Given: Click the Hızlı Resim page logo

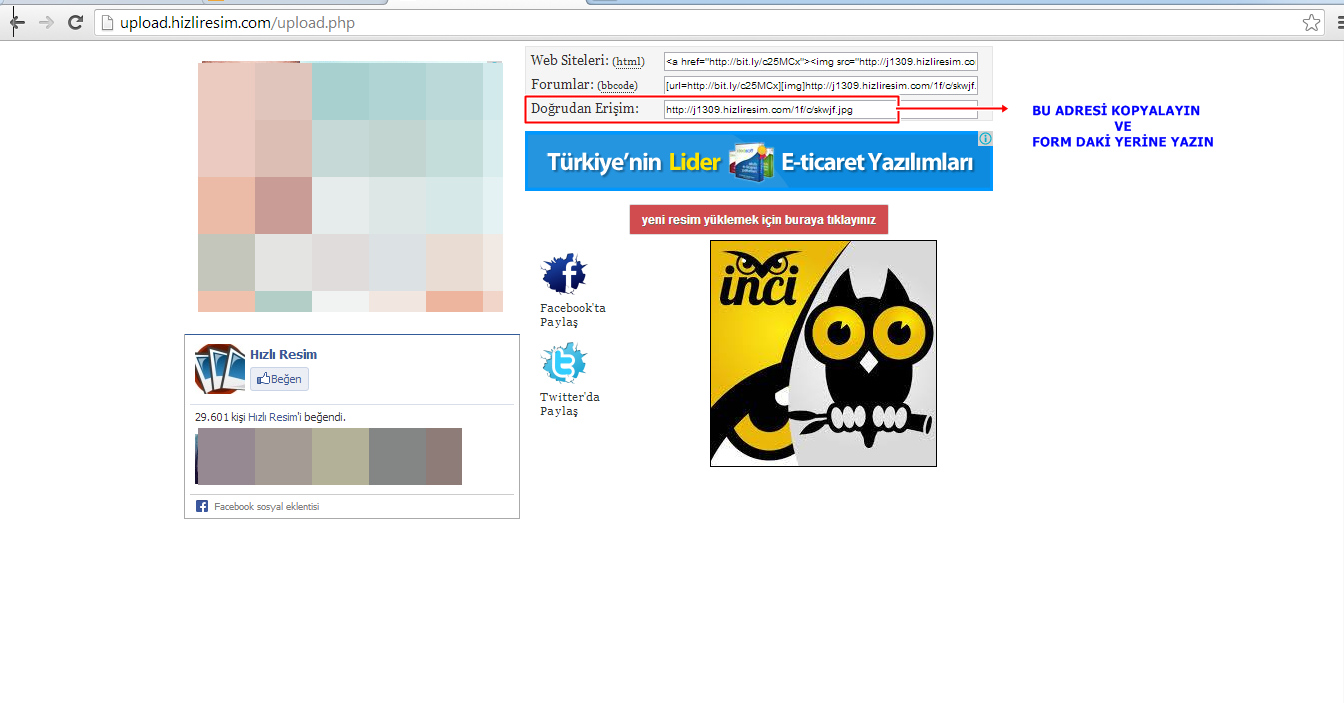Looking at the screenshot, I should 220,368.
